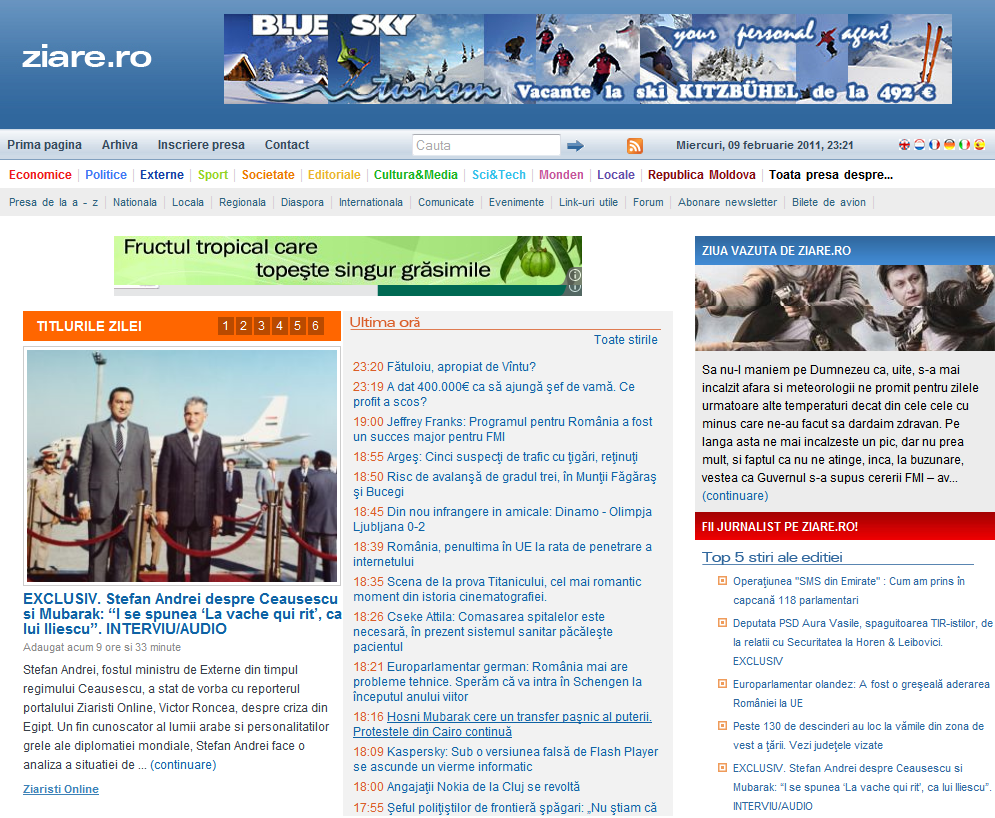Open Operațiunea "SMS din Emirate" top story

coord(849,591)
